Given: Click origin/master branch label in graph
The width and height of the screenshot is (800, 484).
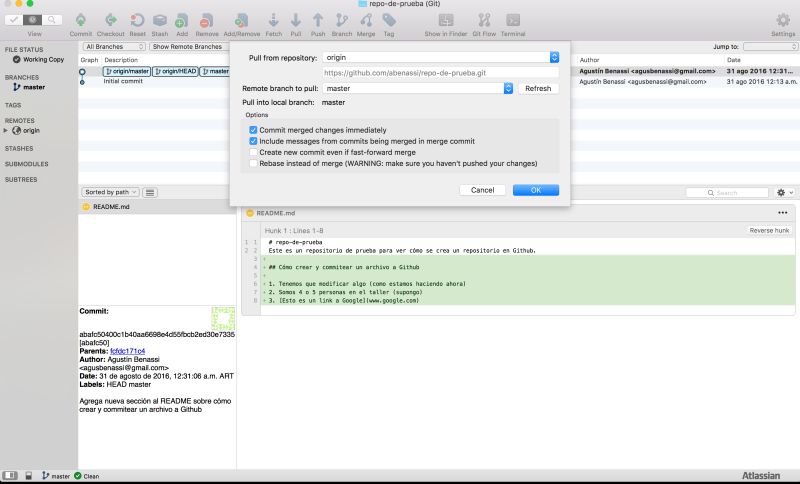Looking at the screenshot, I should point(127,71).
